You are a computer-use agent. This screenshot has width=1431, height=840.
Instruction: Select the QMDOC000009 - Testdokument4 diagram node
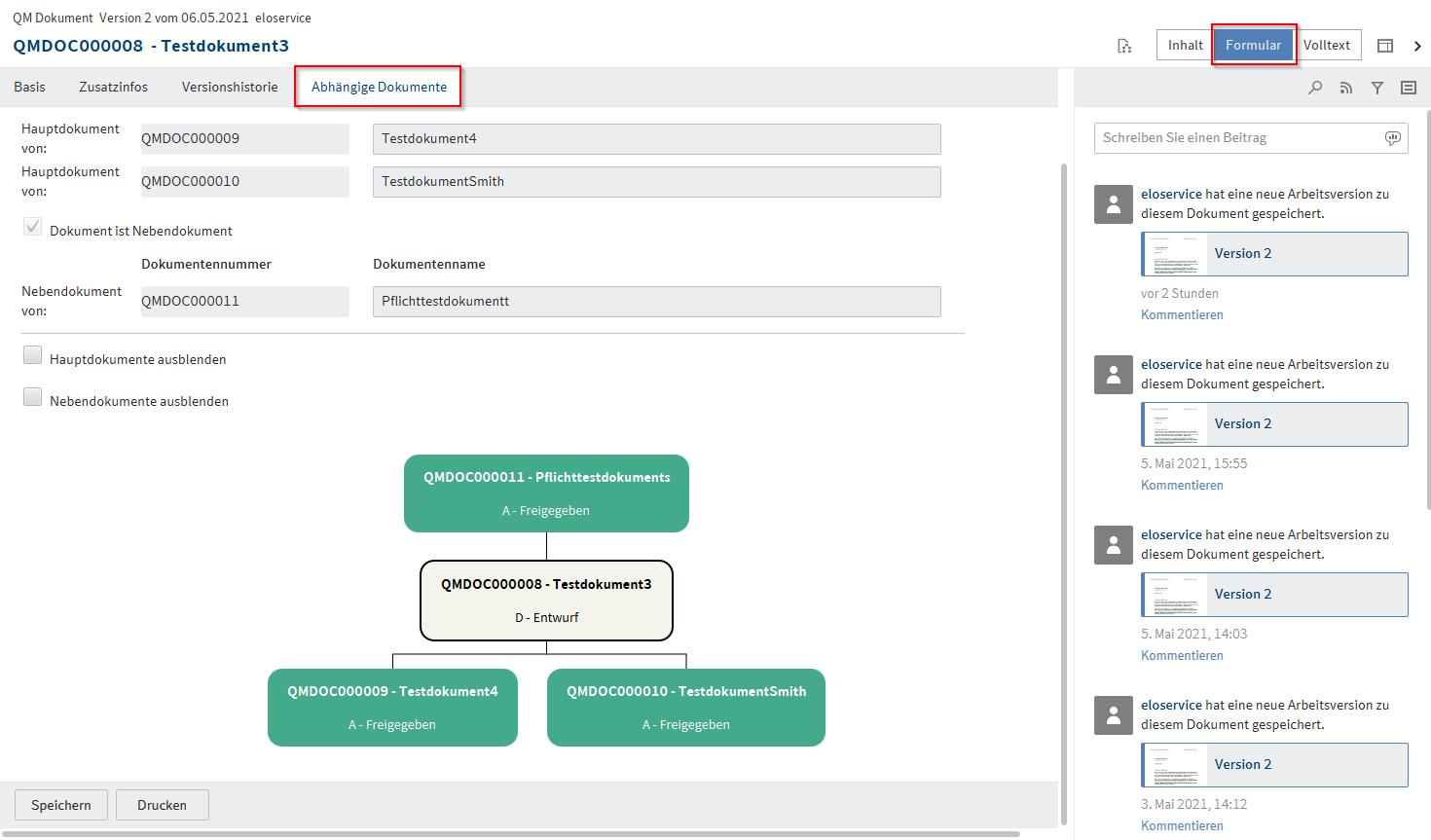click(x=392, y=708)
